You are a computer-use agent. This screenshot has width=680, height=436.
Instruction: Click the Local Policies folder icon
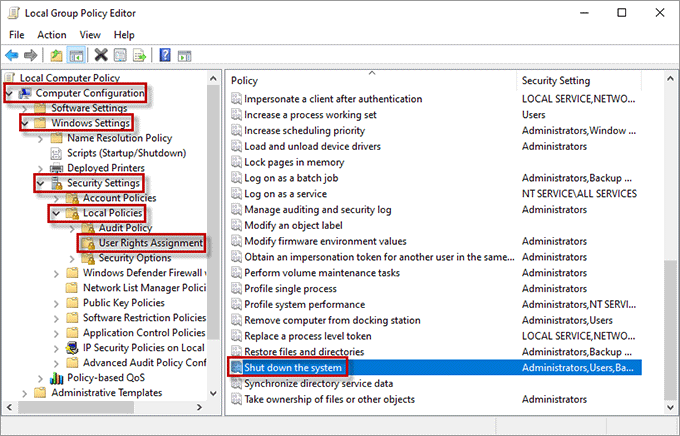click(x=72, y=213)
